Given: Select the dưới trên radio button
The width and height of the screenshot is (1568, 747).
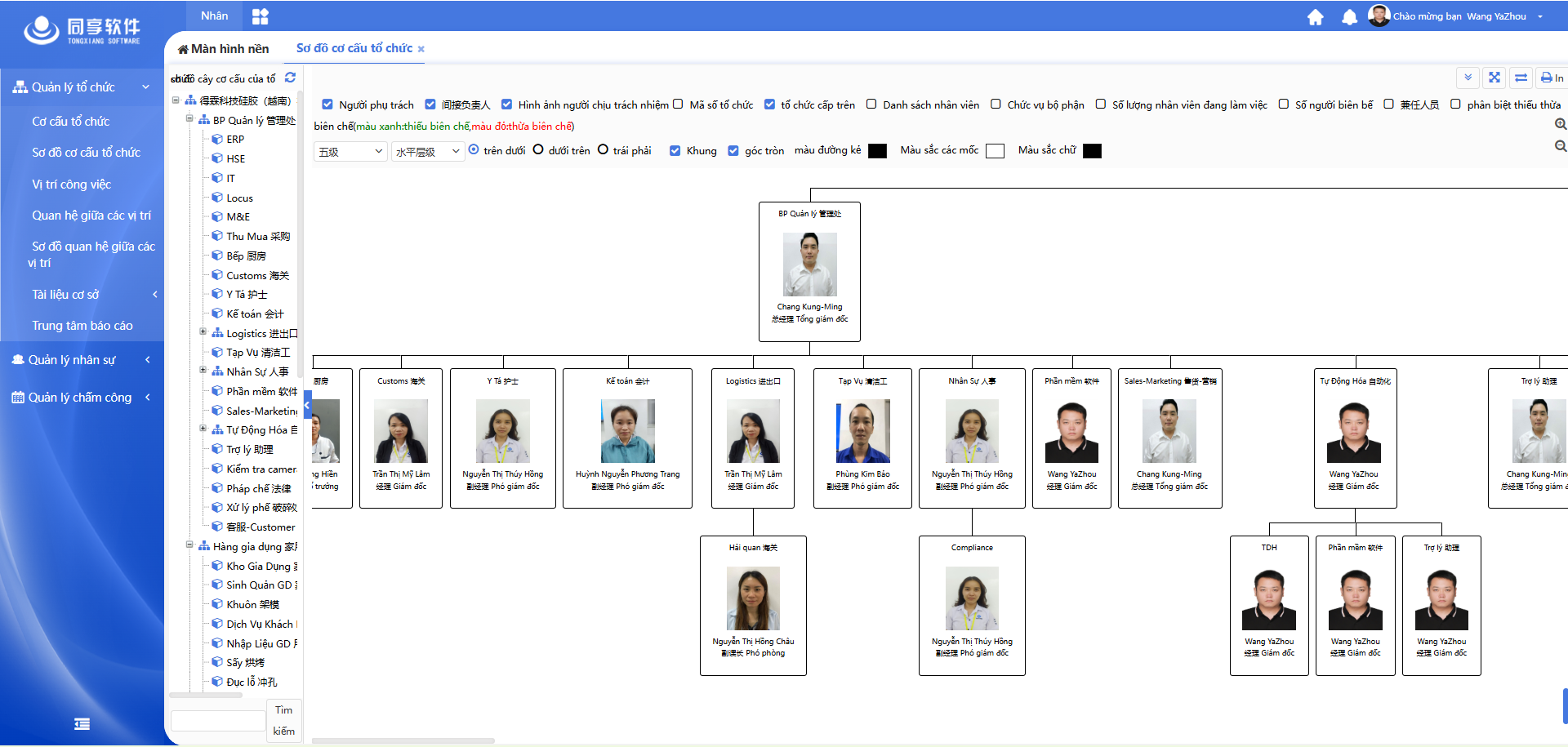Looking at the screenshot, I should tap(538, 149).
